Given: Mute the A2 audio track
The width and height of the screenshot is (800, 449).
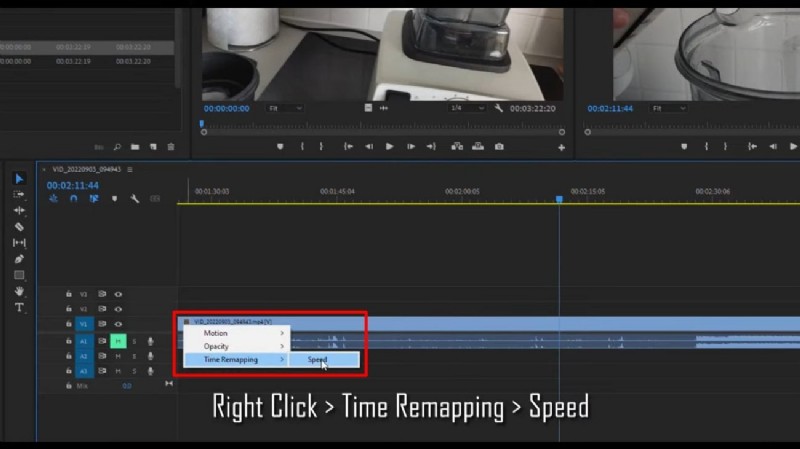Looking at the screenshot, I should (x=118, y=356).
